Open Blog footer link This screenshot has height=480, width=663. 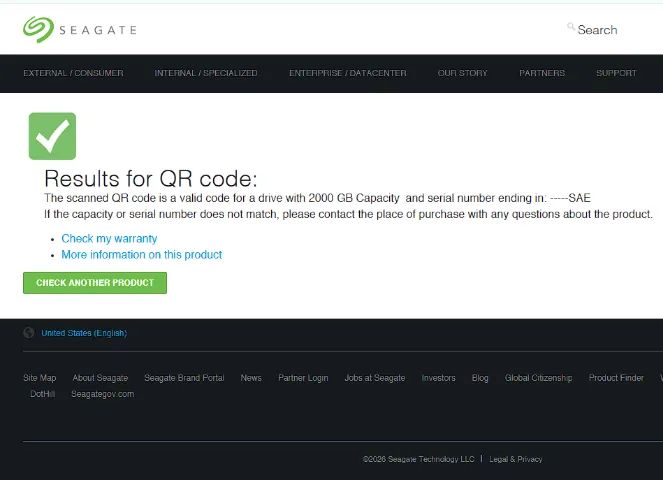[x=480, y=378]
